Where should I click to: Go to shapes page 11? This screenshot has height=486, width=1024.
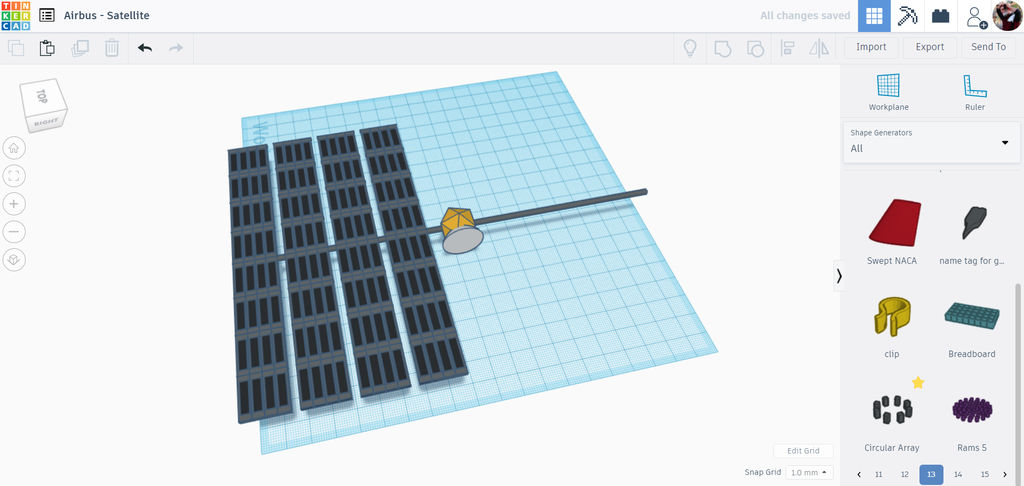tap(878, 474)
